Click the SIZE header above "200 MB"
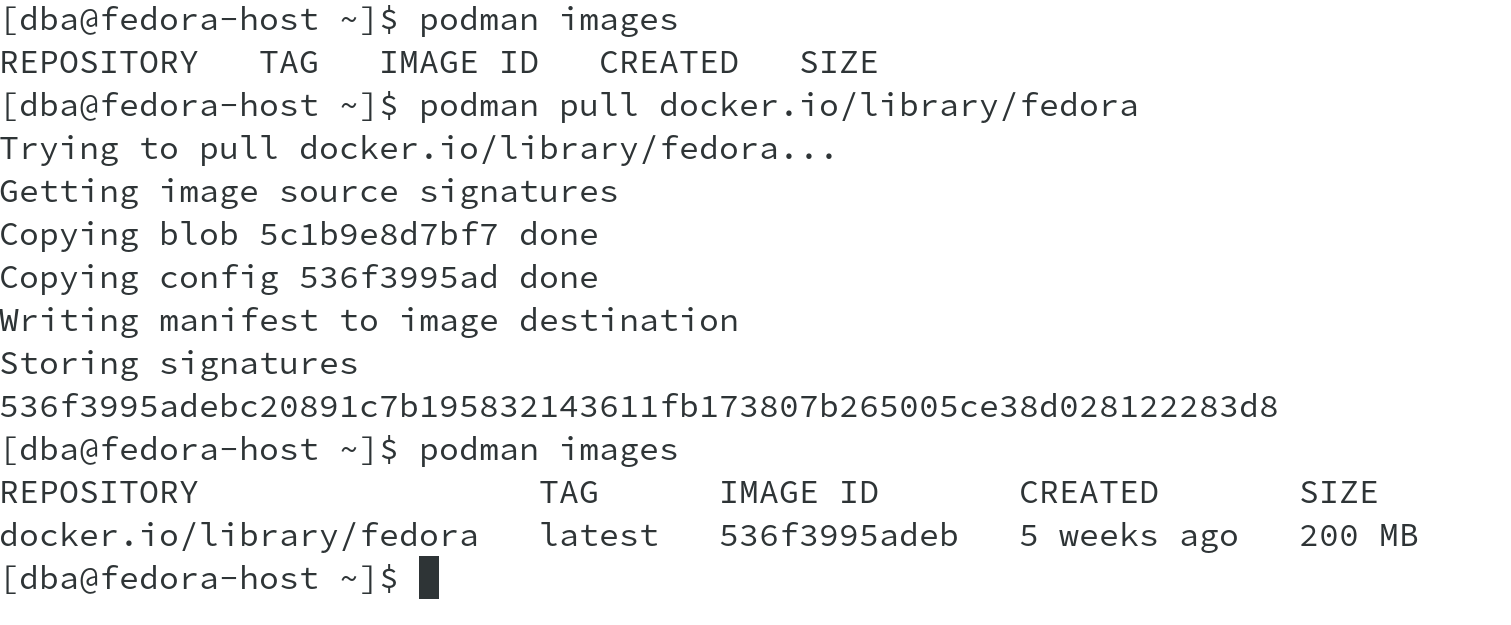The image size is (1511, 625). [1339, 493]
